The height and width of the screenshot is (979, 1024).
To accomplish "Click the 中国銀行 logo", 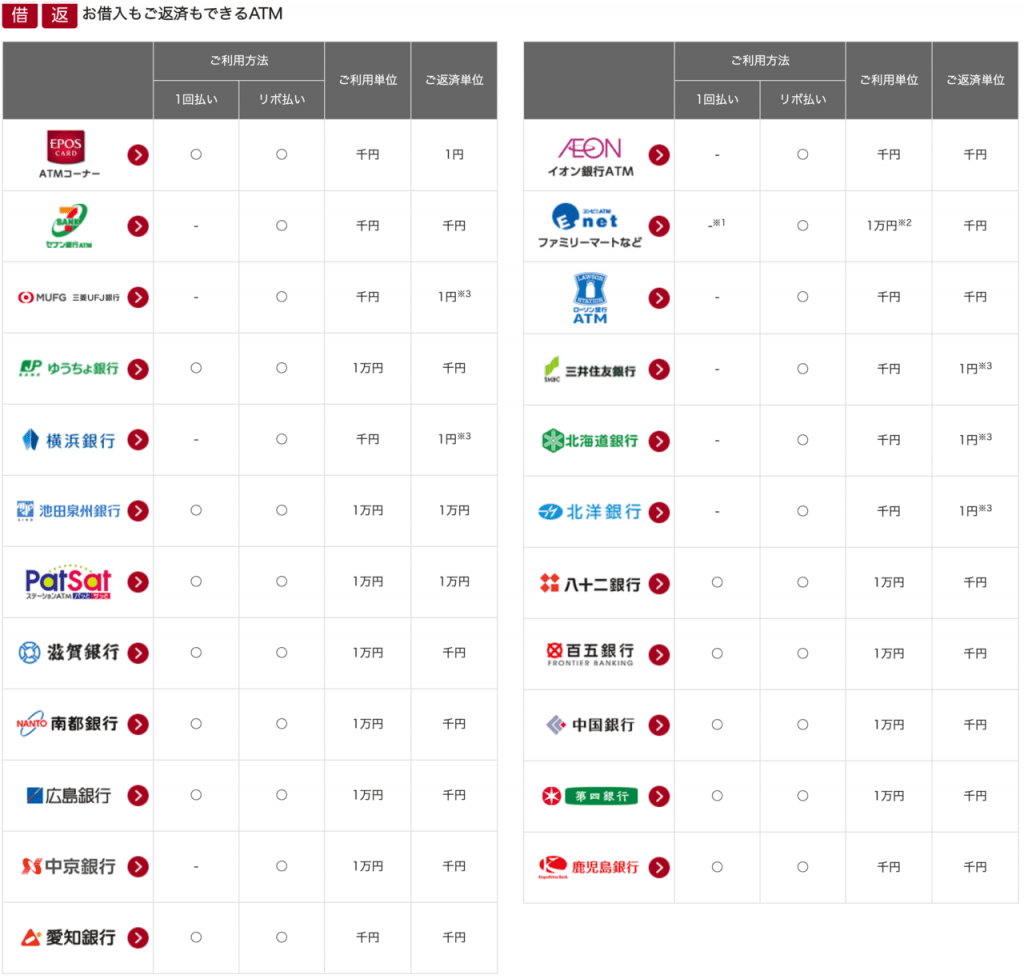I will pos(589,725).
